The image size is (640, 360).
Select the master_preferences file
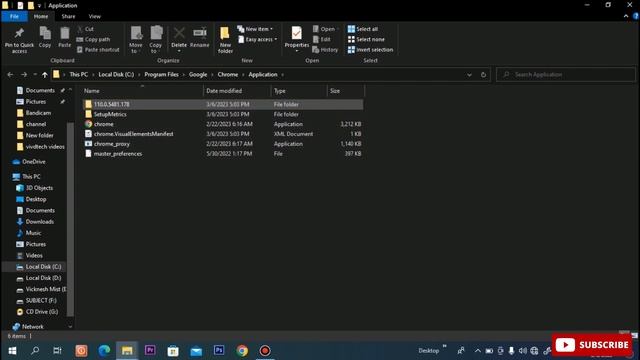(x=223, y=153)
